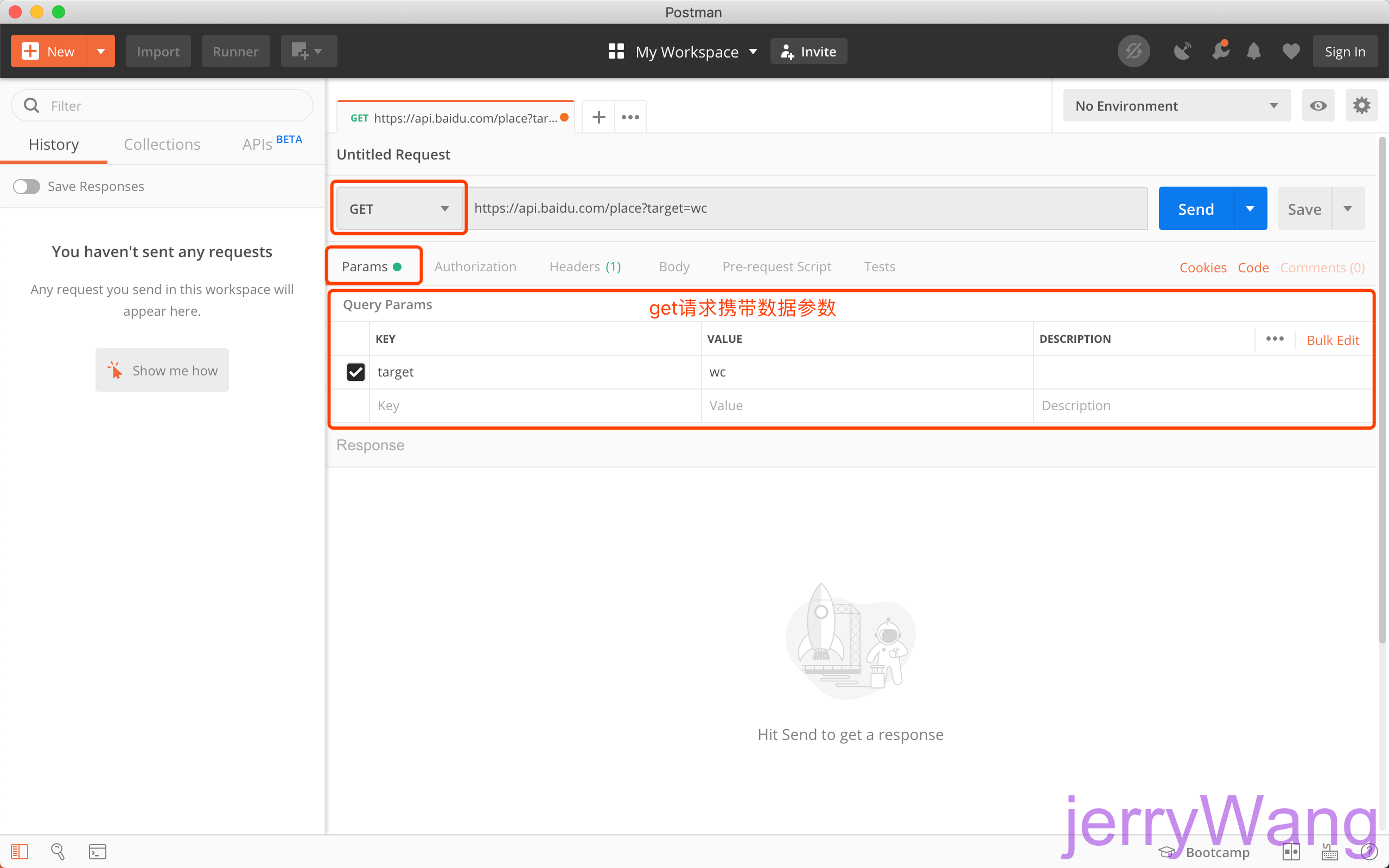Add a new request tab with plus

click(x=598, y=117)
